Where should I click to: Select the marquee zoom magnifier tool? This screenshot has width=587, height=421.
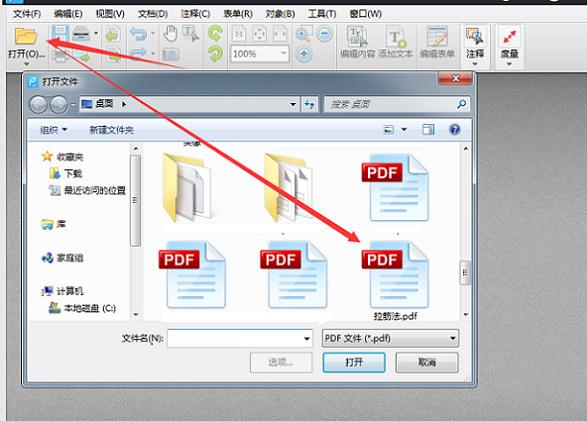[x=304, y=34]
